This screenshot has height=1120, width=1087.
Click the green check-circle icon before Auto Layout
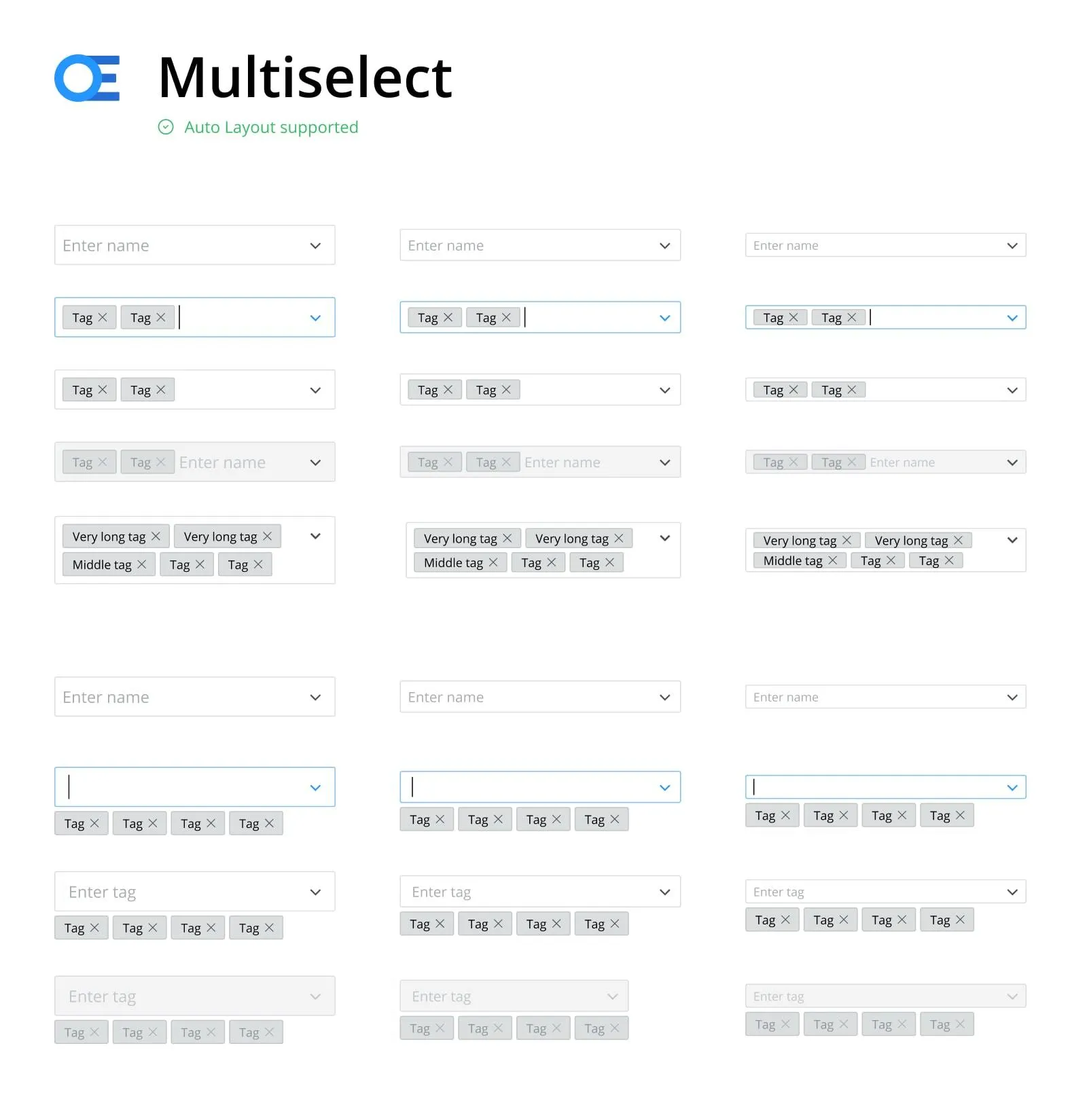166,127
